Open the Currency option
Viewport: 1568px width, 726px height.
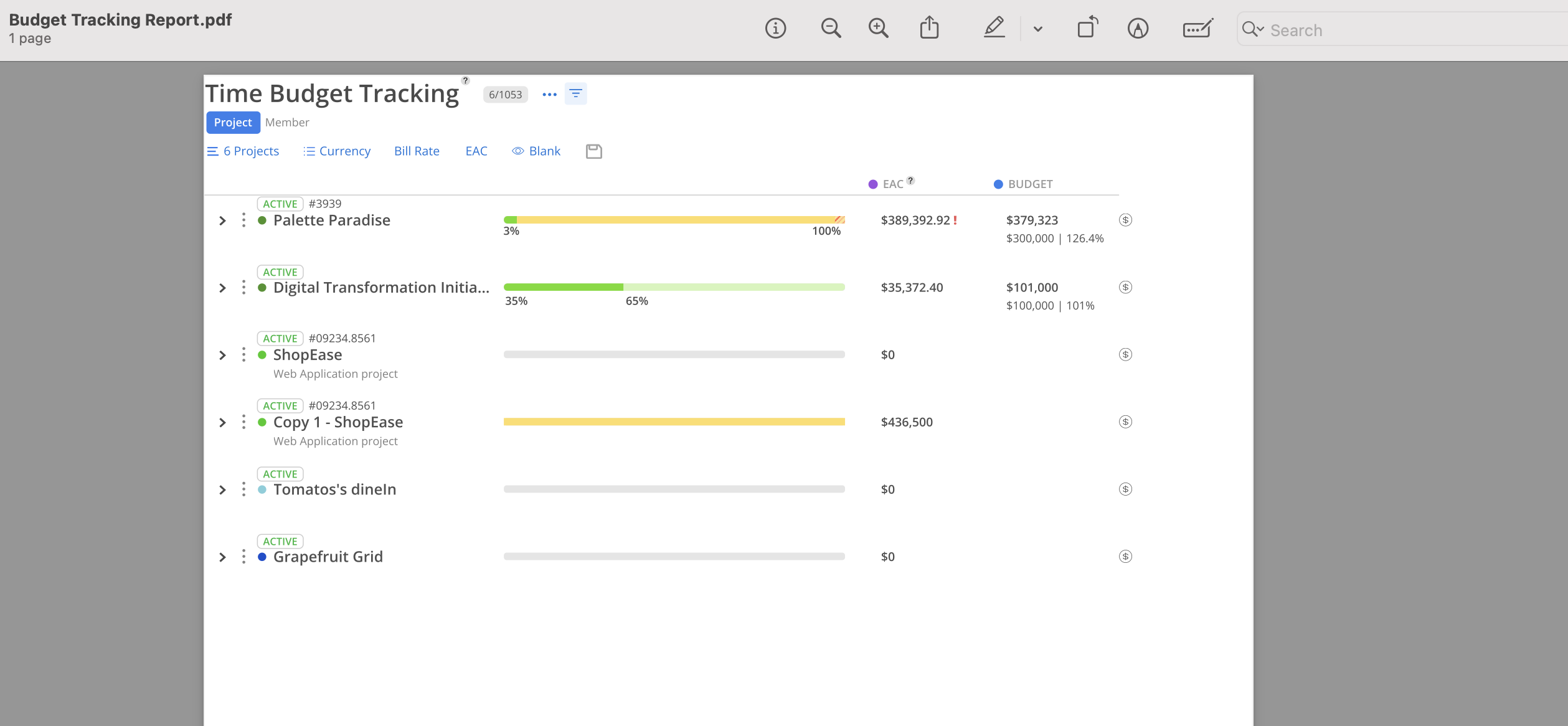click(337, 151)
